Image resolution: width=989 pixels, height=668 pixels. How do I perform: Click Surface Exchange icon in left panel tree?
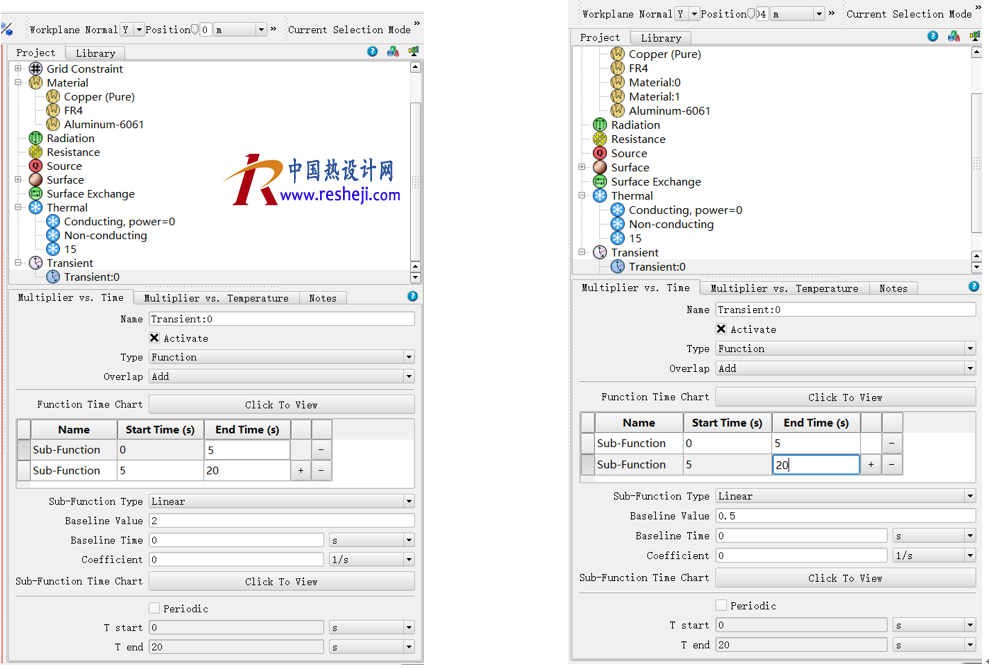tap(36, 194)
